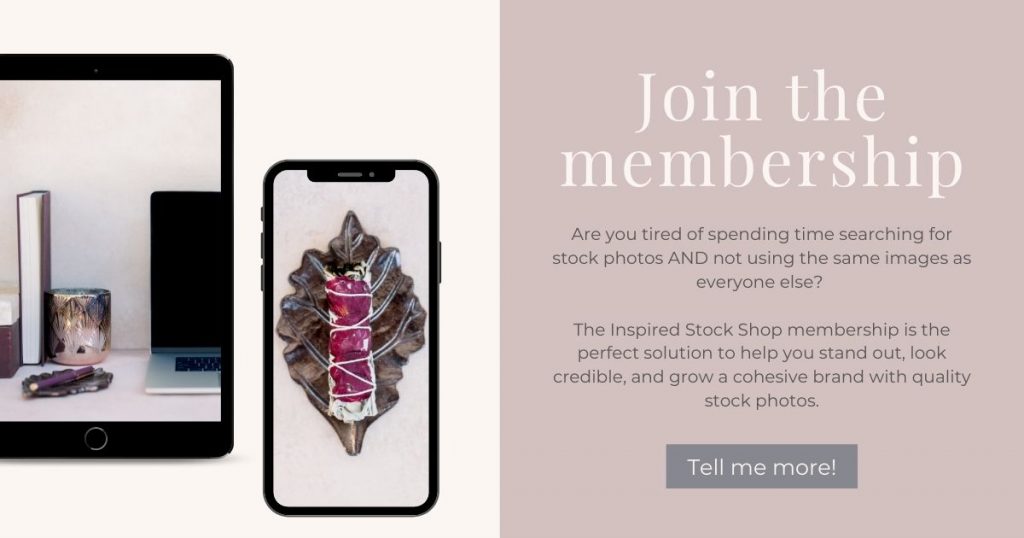Click the "Tell me more!" button
The width and height of the screenshot is (1024, 538).
tap(761, 466)
